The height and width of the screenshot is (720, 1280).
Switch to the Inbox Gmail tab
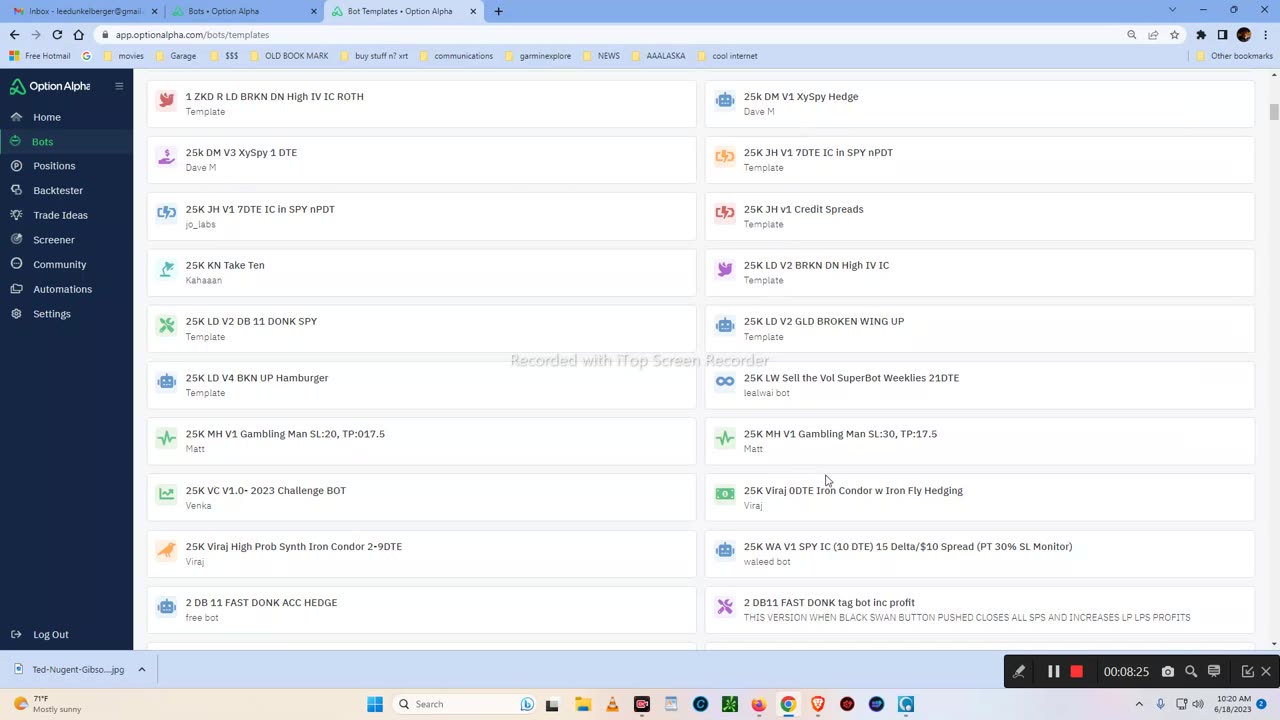click(x=85, y=11)
